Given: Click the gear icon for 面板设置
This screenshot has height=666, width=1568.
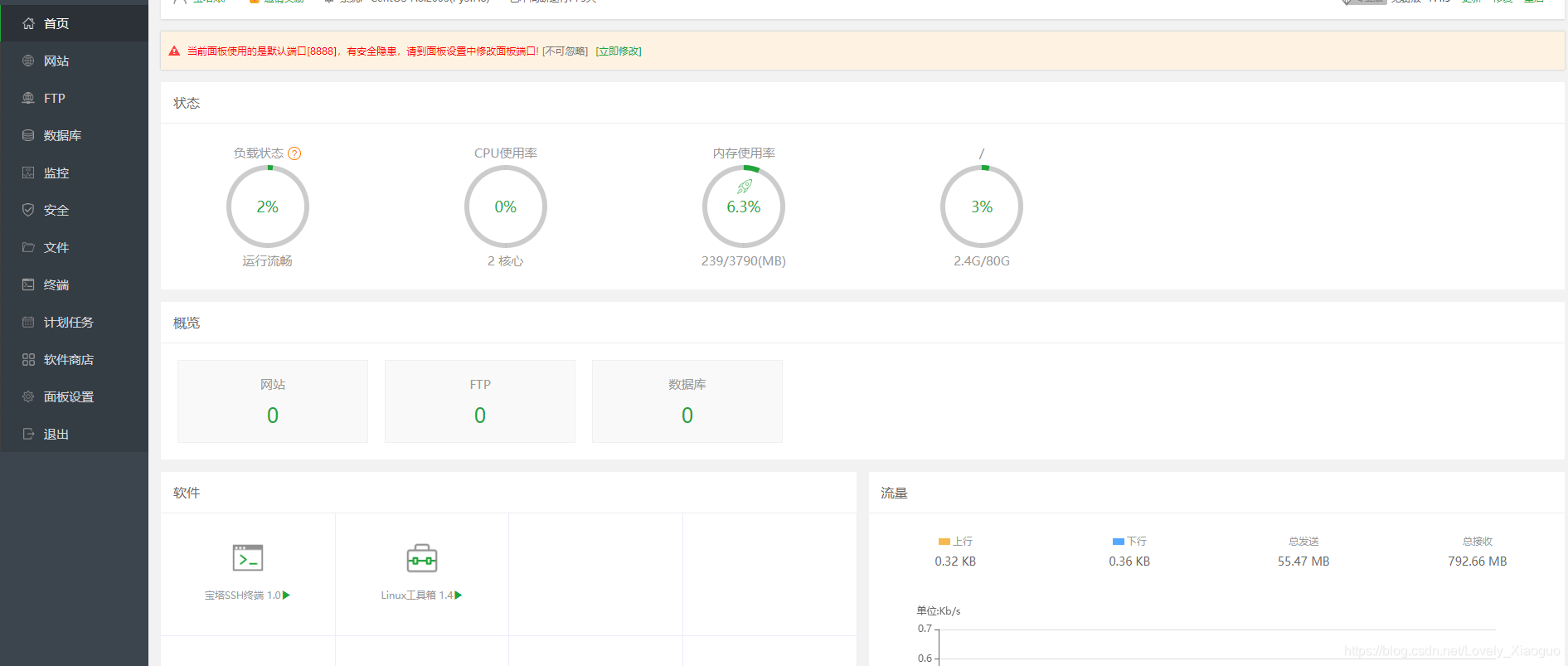Looking at the screenshot, I should click(28, 396).
